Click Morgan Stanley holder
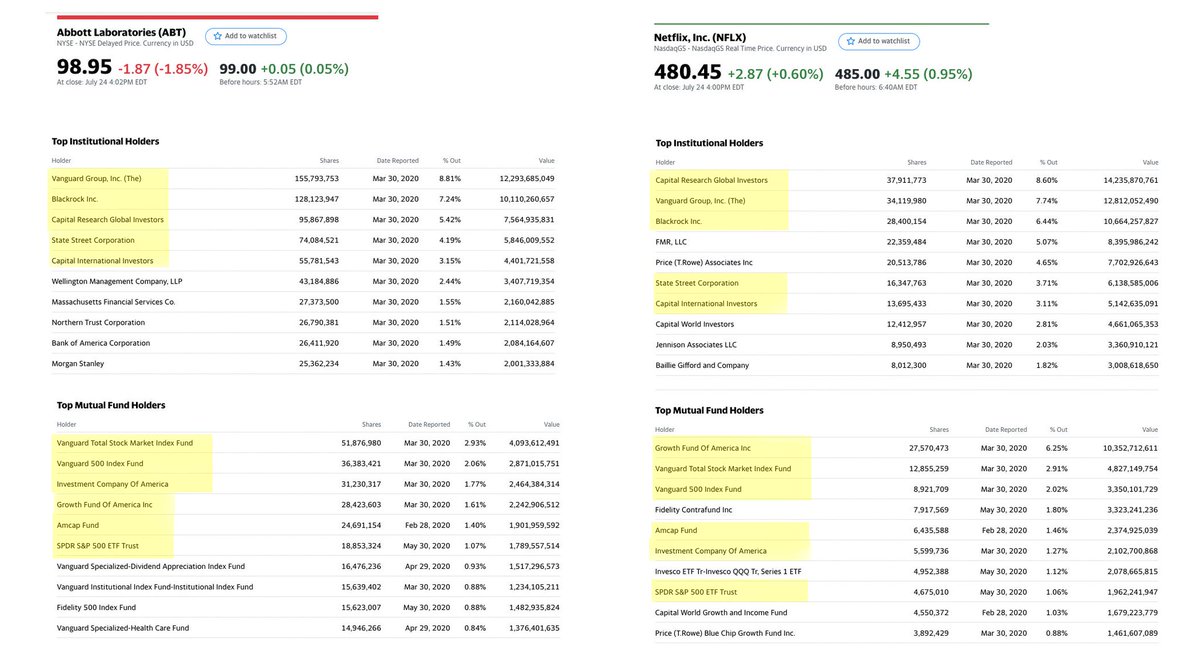 [78, 363]
